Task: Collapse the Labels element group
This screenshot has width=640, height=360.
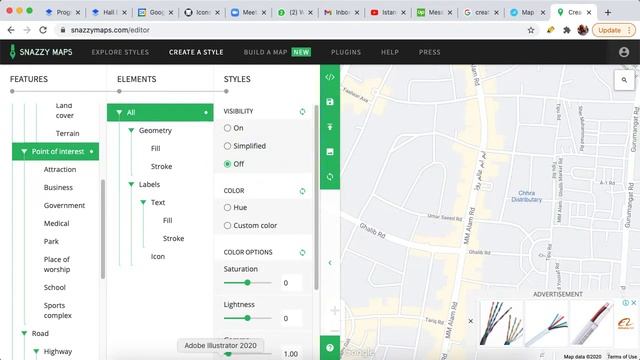Action: 131,184
